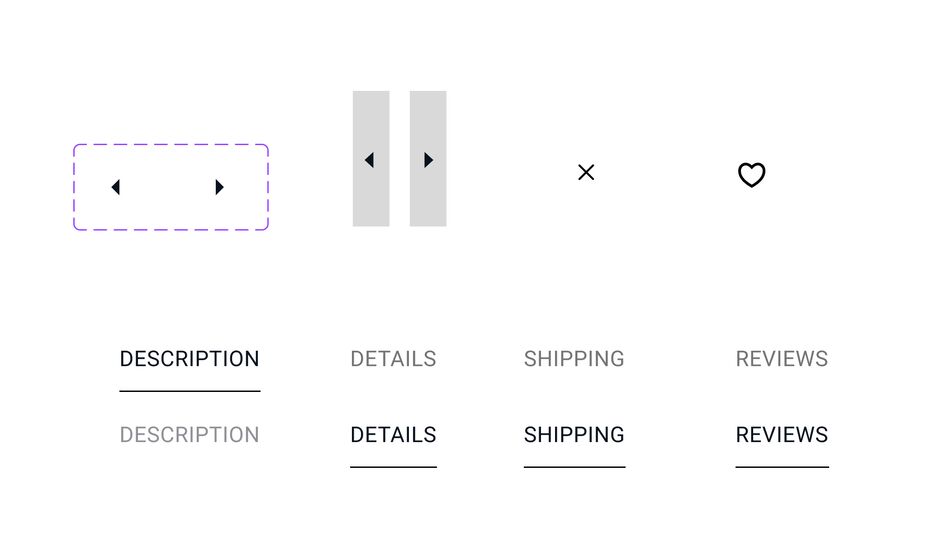This screenshot has width=935, height=556.
Task: Click the right arrow inside the dashed purple box
Action: click(219, 187)
